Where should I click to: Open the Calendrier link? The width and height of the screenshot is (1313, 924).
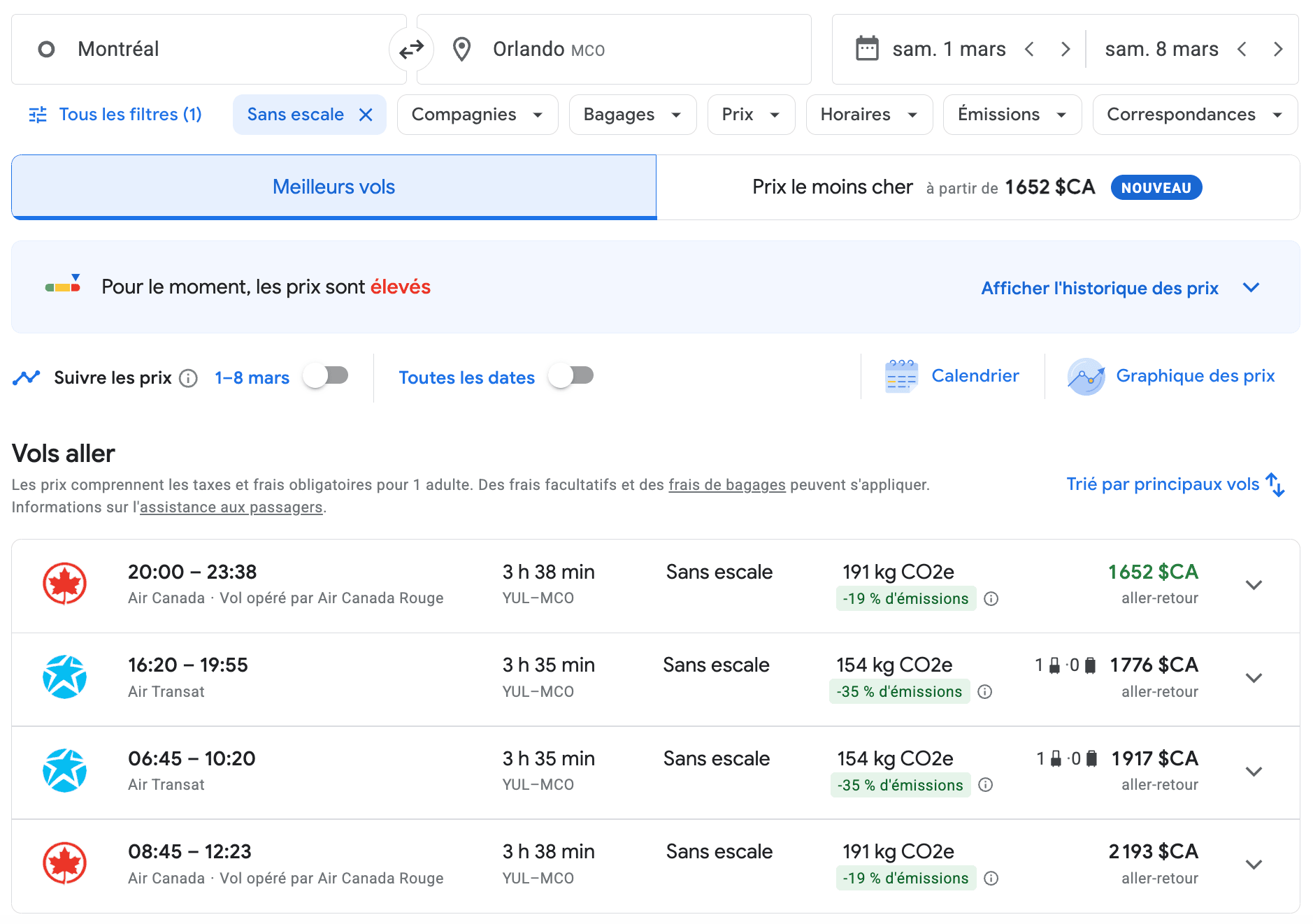click(x=975, y=376)
